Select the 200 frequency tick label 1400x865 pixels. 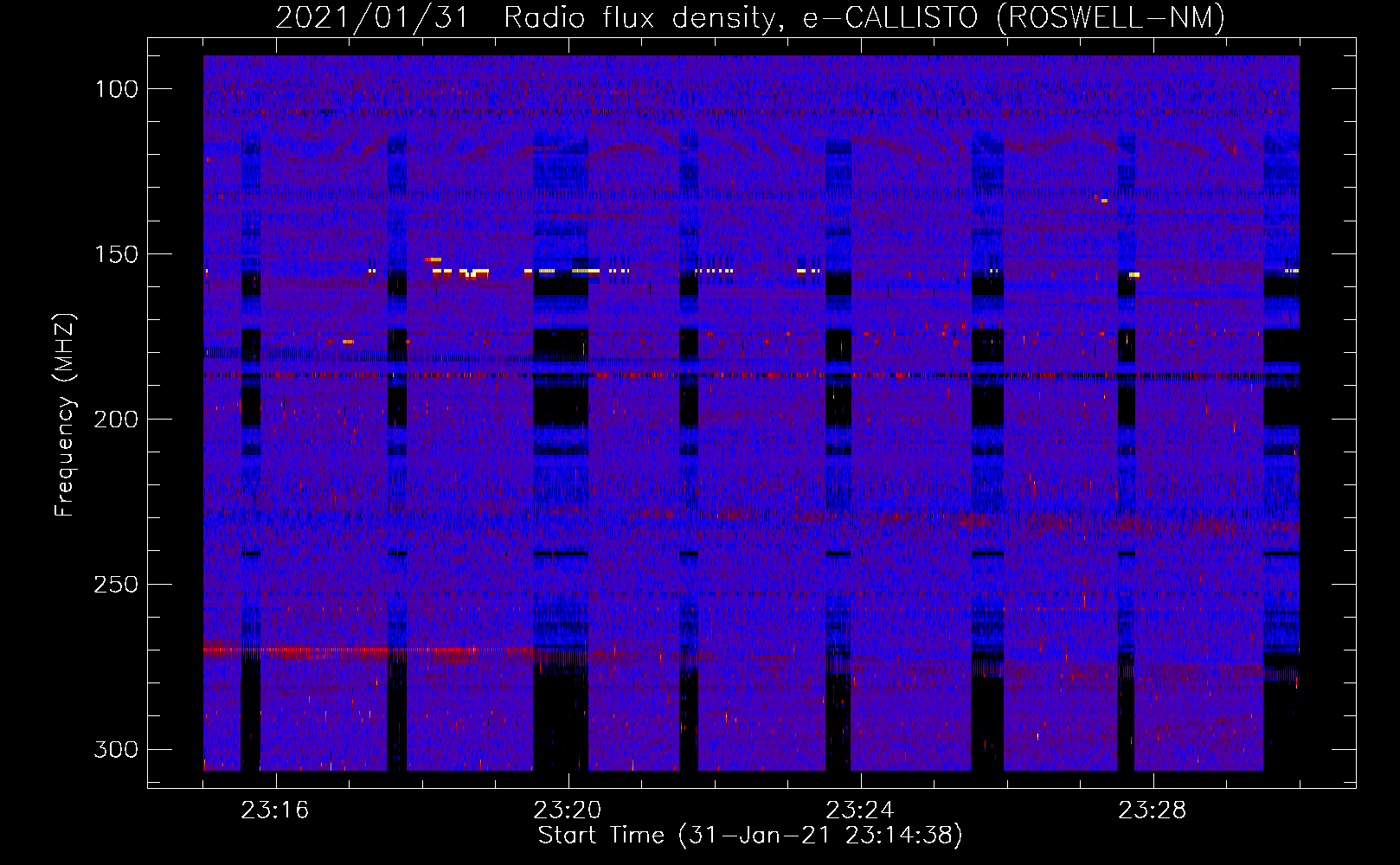[x=117, y=420]
